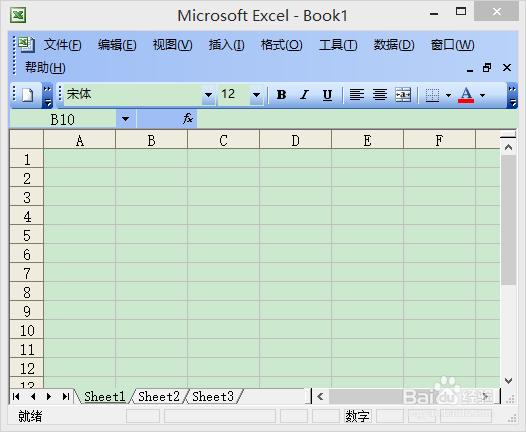Click the Select All corner button
The image size is (526, 432).
click(x=27, y=140)
